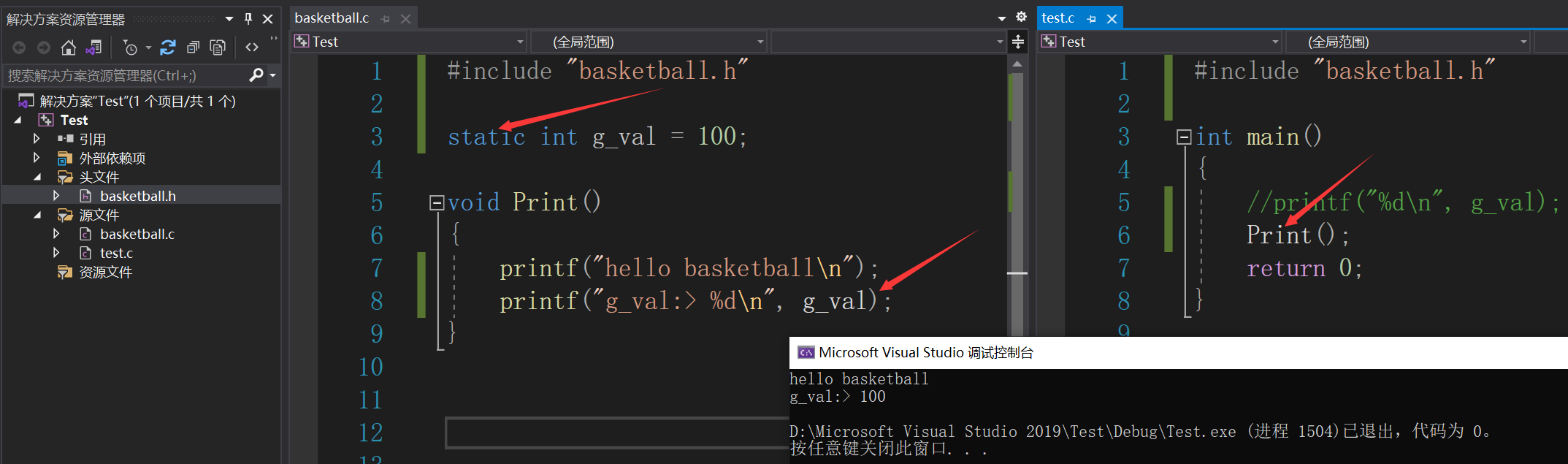Click the View Code angle-brackets icon
Image resolution: width=1568 pixels, height=464 pixels.
coord(252,47)
